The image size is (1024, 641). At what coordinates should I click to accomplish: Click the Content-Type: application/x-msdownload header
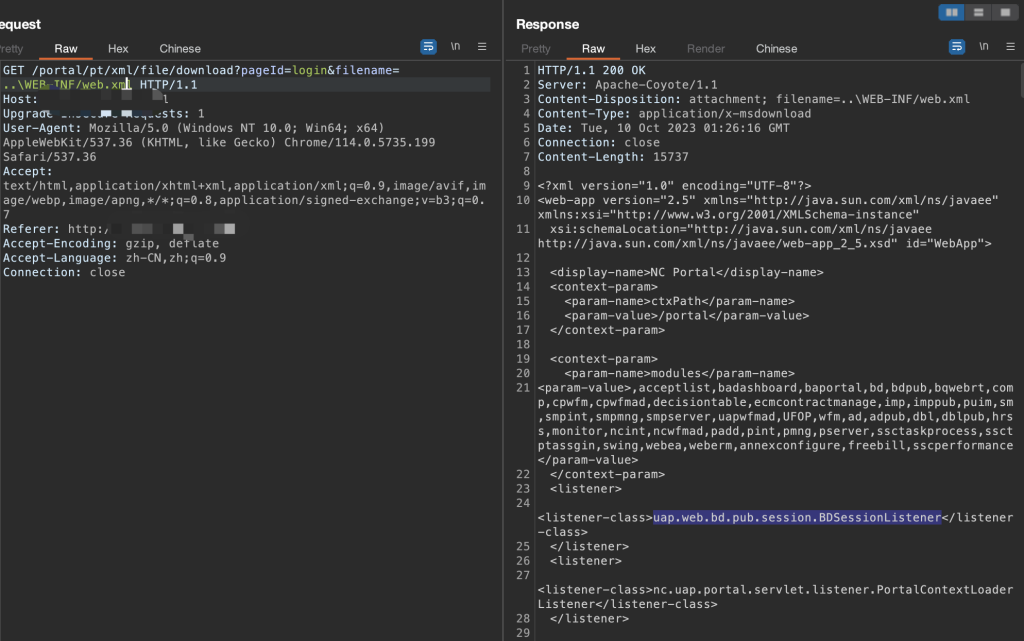(675, 114)
